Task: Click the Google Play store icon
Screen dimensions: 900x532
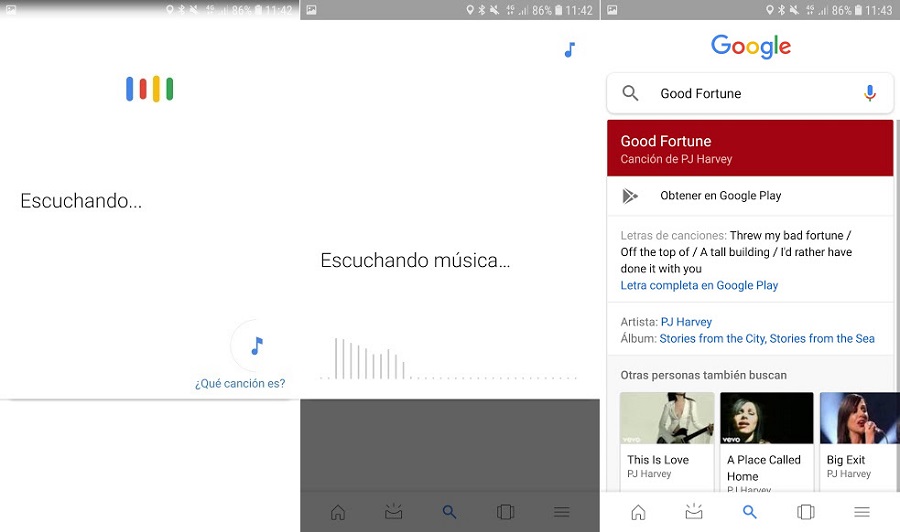Action: click(630, 196)
